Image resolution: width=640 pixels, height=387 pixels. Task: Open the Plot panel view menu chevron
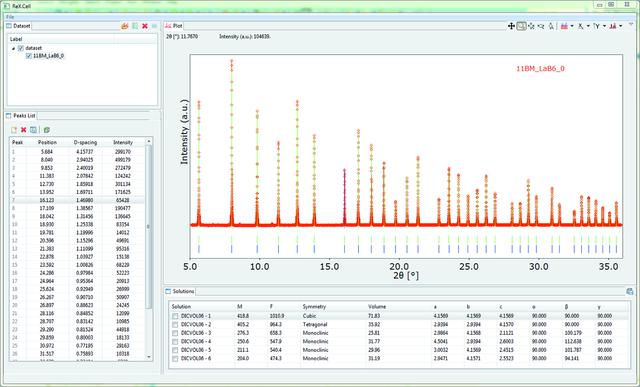tap(631, 25)
